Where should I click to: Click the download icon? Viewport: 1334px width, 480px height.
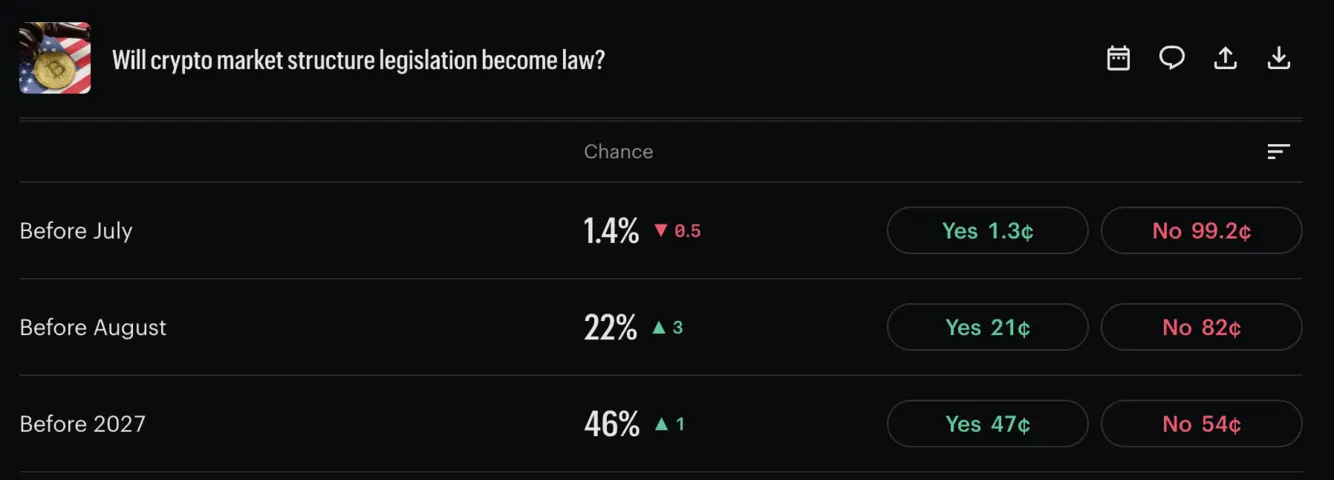click(x=1279, y=58)
